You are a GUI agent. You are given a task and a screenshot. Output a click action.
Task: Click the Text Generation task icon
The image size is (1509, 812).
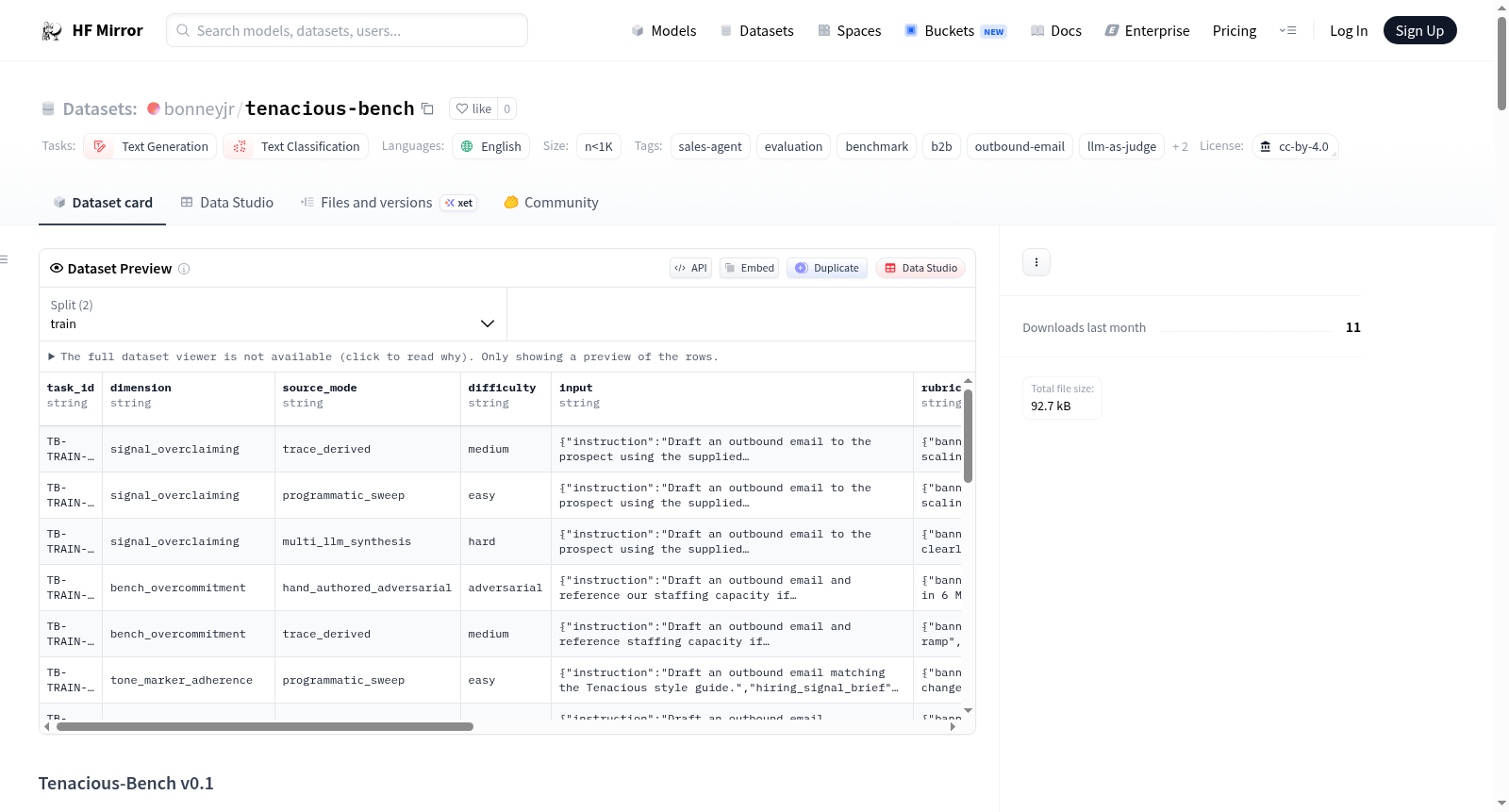pos(100,146)
